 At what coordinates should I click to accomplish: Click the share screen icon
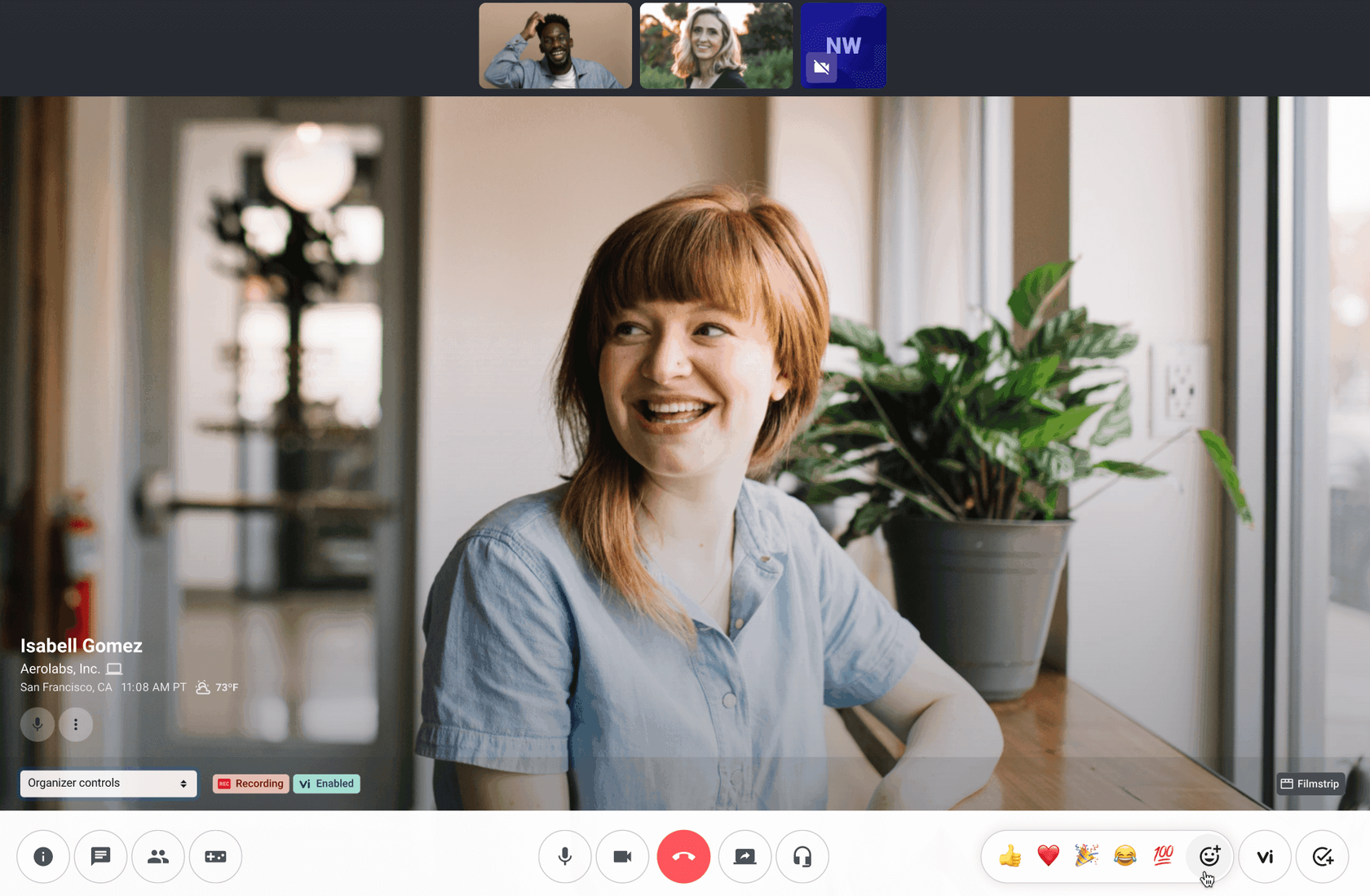pos(745,857)
